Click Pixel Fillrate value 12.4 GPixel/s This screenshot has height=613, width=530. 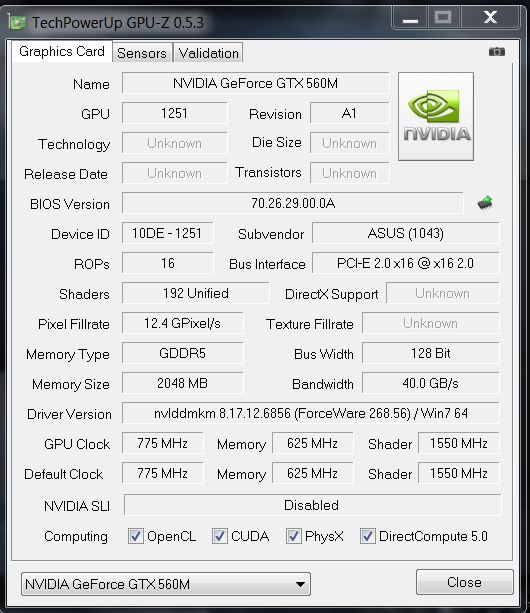(182, 323)
